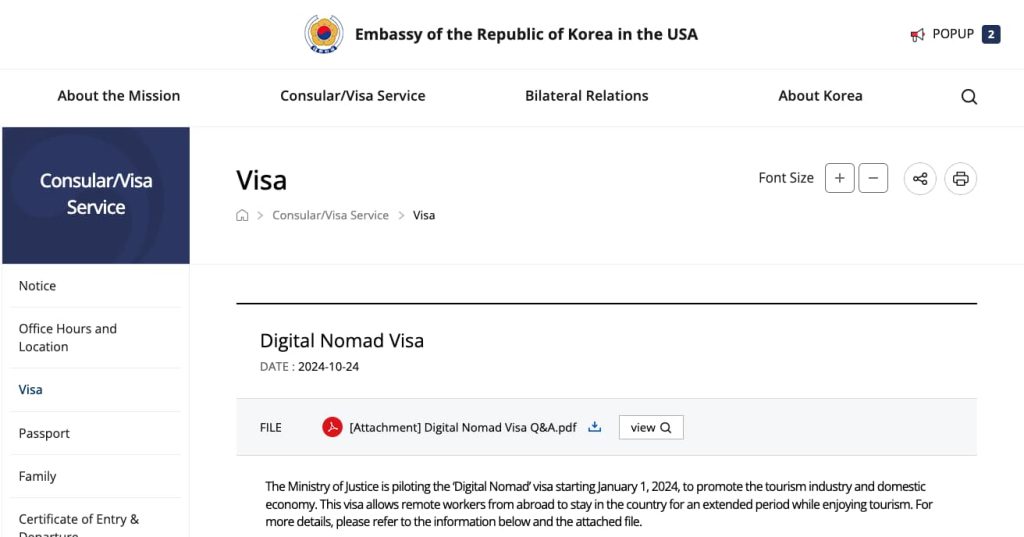This screenshot has width=1024, height=537.
Task: Click the home breadcrumb icon
Action: click(242, 215)
